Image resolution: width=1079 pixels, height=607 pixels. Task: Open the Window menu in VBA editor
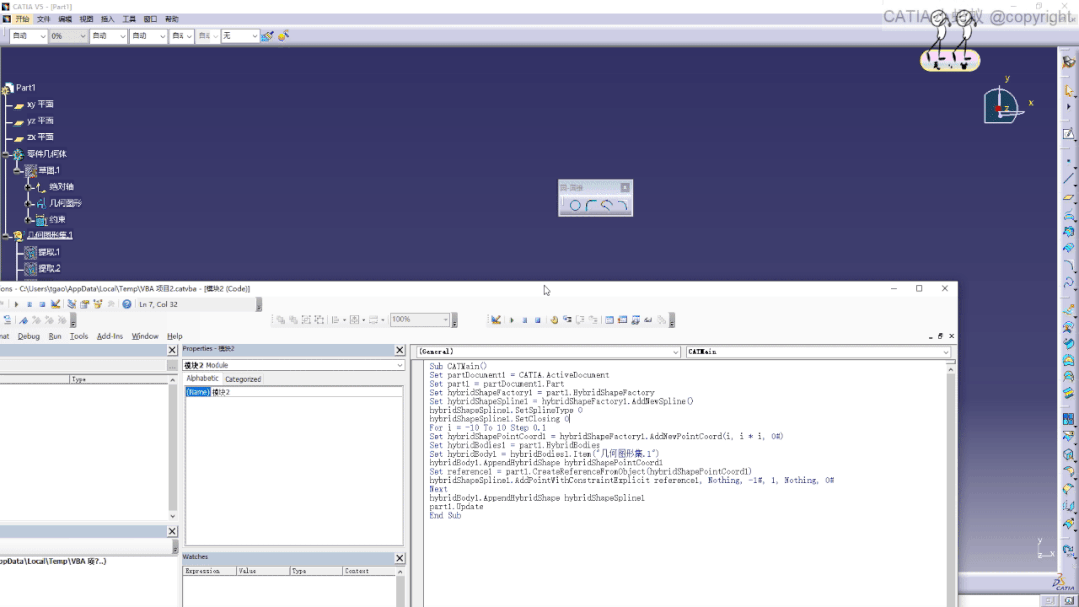[145, 337]
